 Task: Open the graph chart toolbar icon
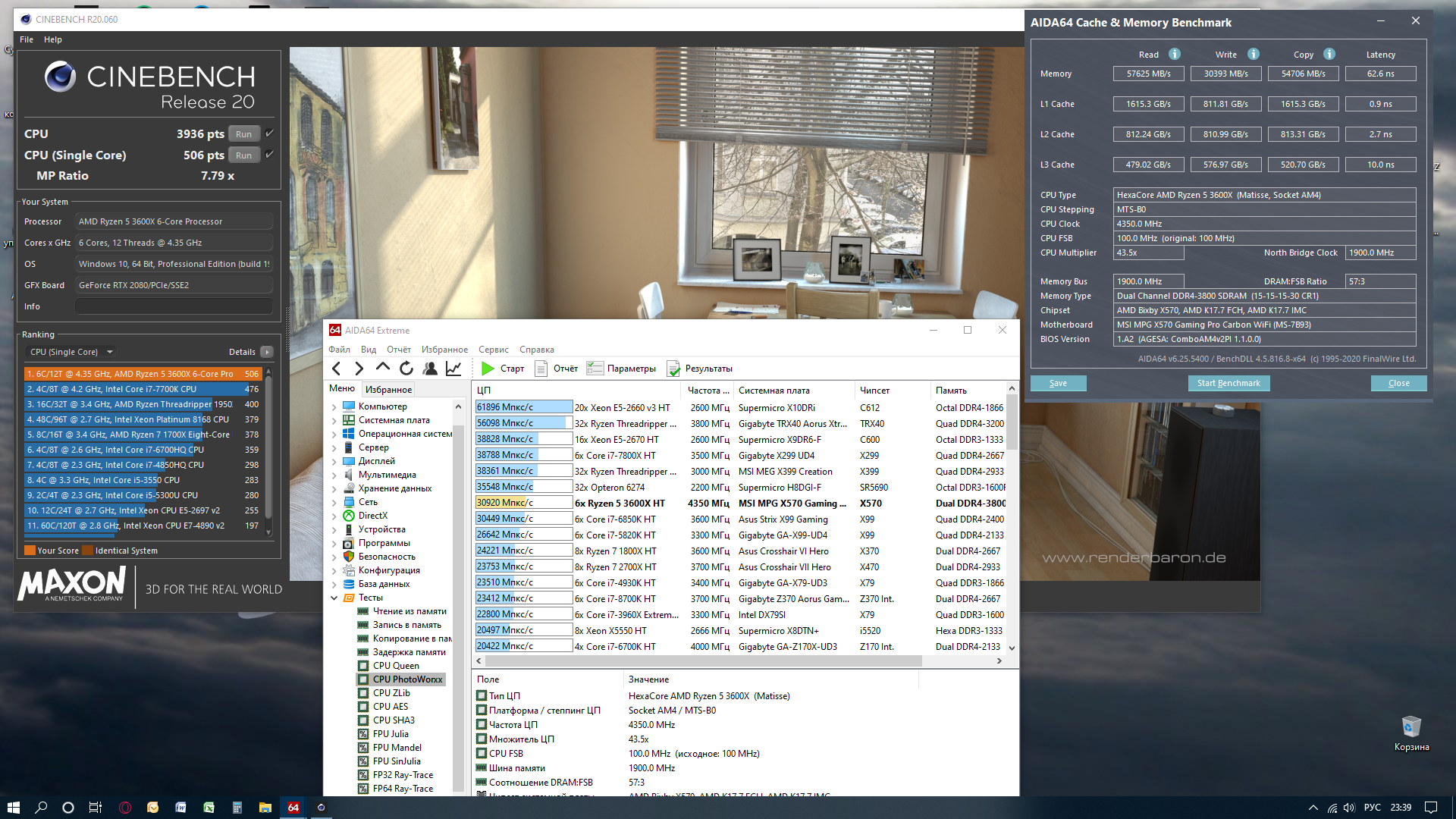[x=453, y=369]
